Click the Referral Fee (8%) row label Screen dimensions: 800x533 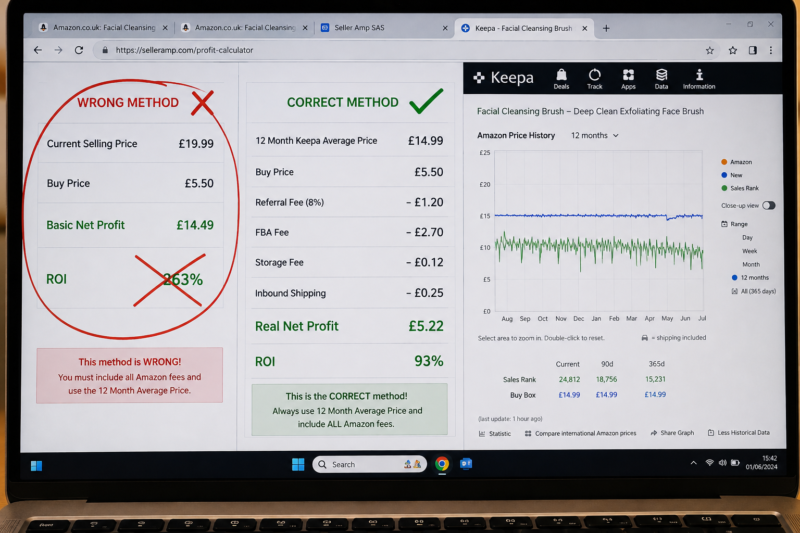[289, 202]
